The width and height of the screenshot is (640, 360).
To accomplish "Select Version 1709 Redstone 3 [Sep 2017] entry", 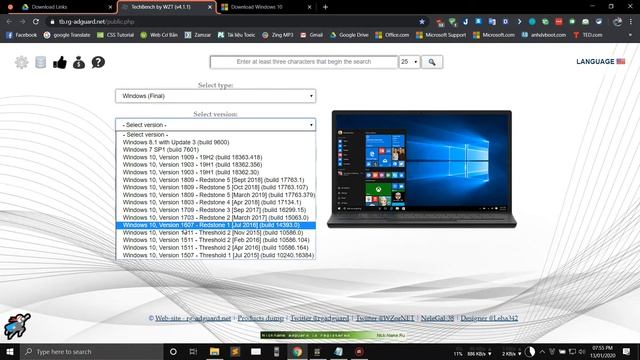I will tap(216, 210).
